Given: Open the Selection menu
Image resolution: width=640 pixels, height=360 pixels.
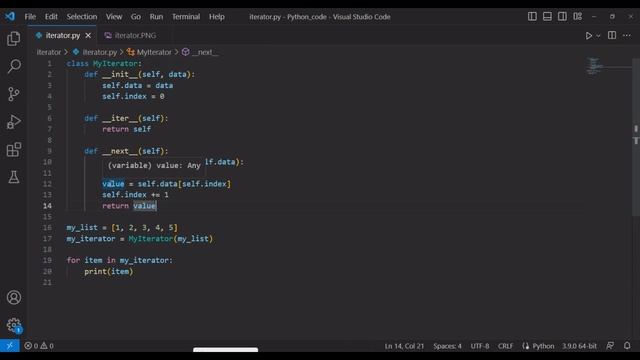Looking at the screenshot, I should point(82,17).
